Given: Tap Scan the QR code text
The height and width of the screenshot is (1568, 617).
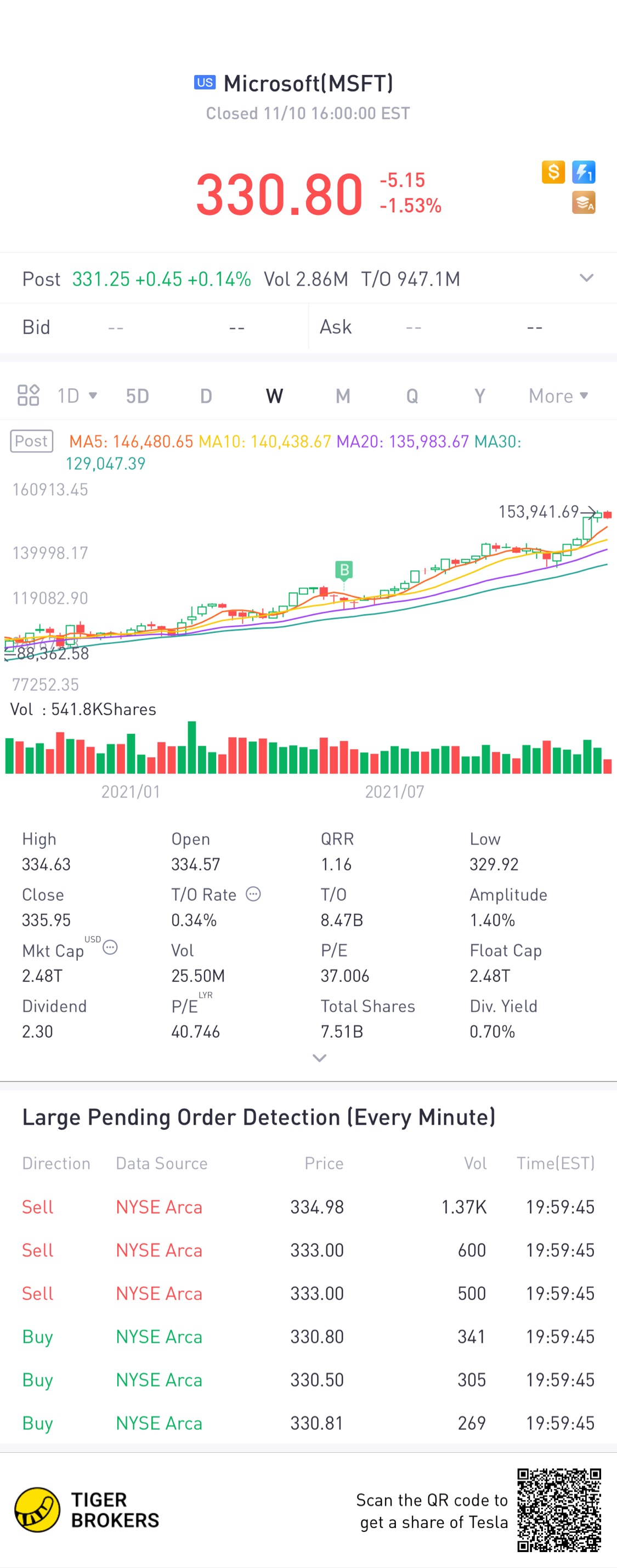Looking at the screenshot, I should click(432, 1511).
